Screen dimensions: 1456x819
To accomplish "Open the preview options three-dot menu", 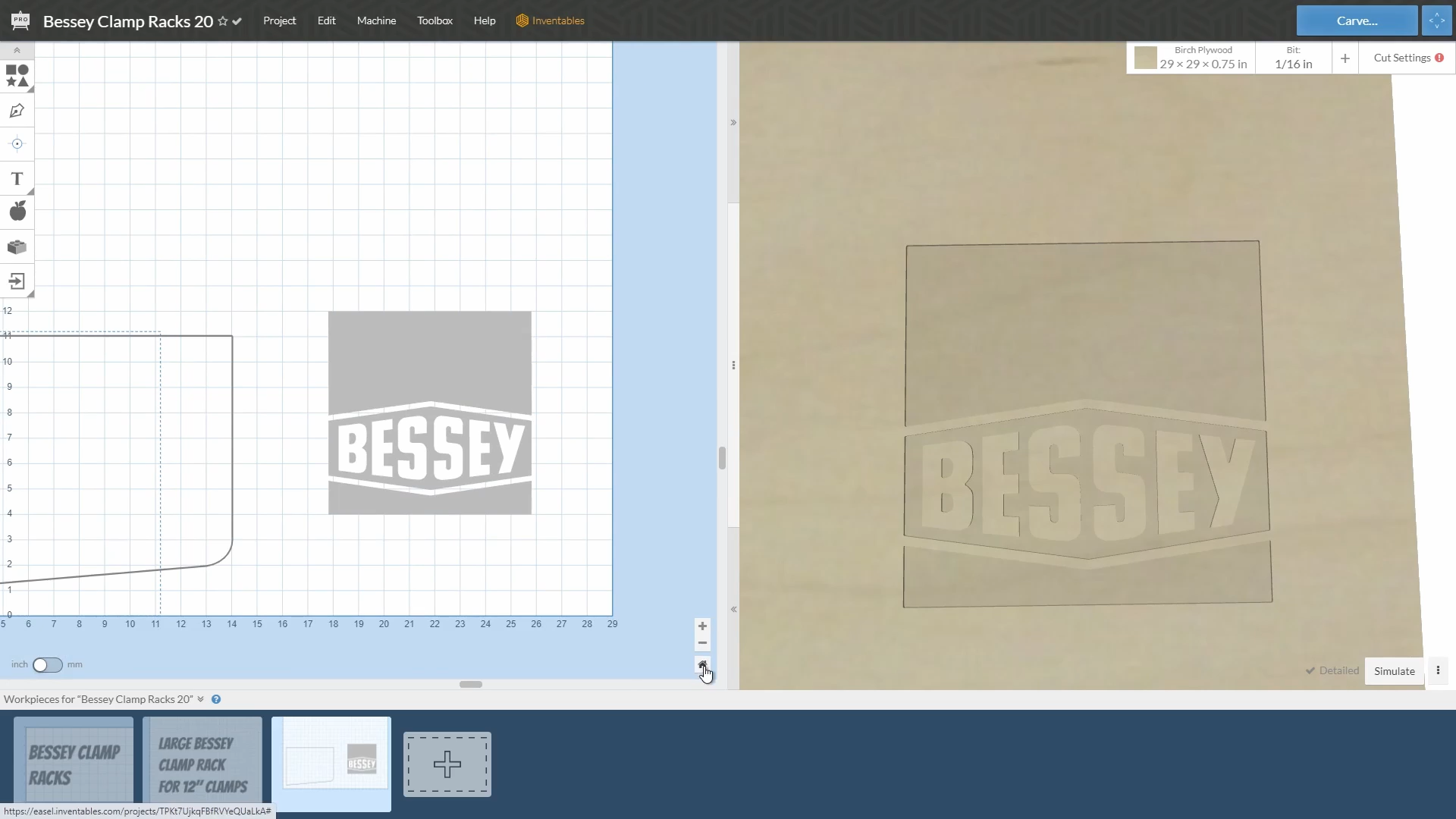I will pos(1438,671).
